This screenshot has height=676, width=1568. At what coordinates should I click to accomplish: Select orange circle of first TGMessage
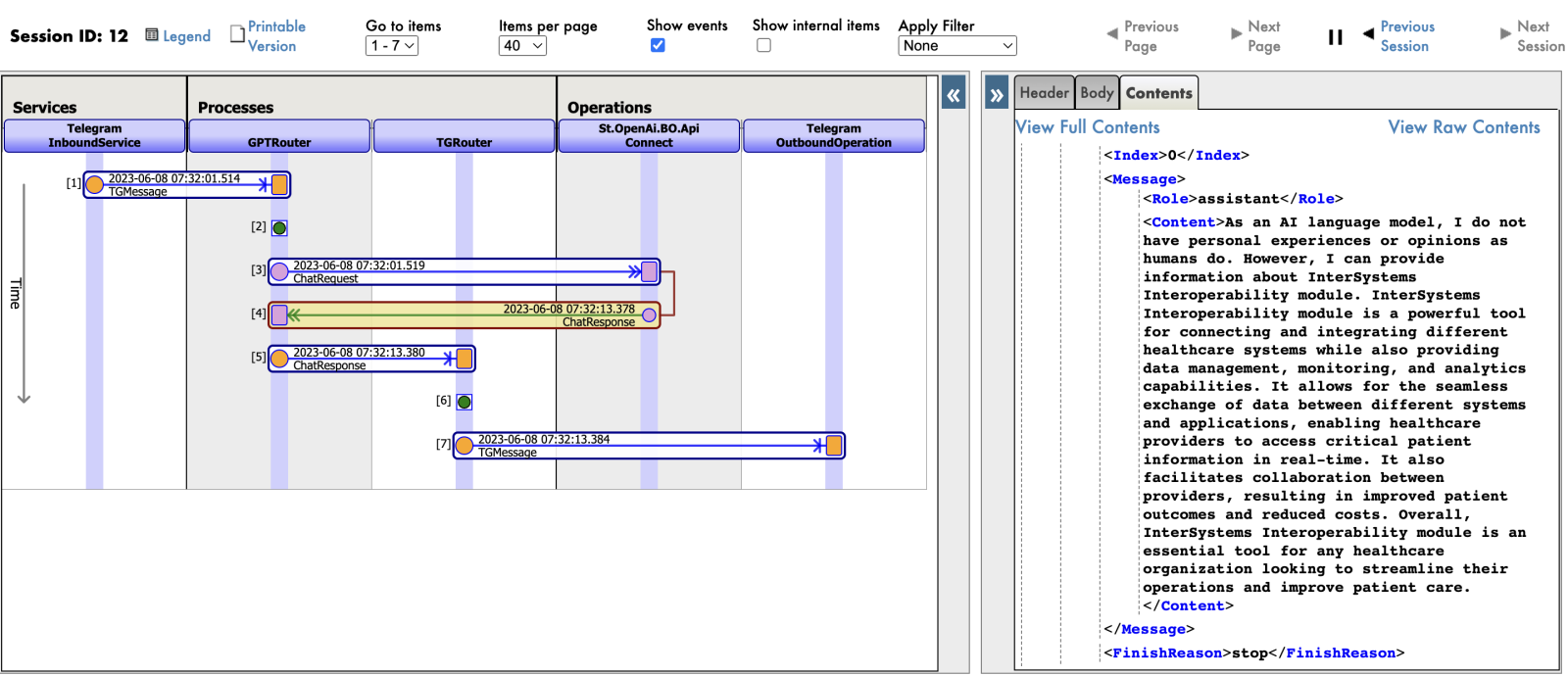[x=95, y=185]
